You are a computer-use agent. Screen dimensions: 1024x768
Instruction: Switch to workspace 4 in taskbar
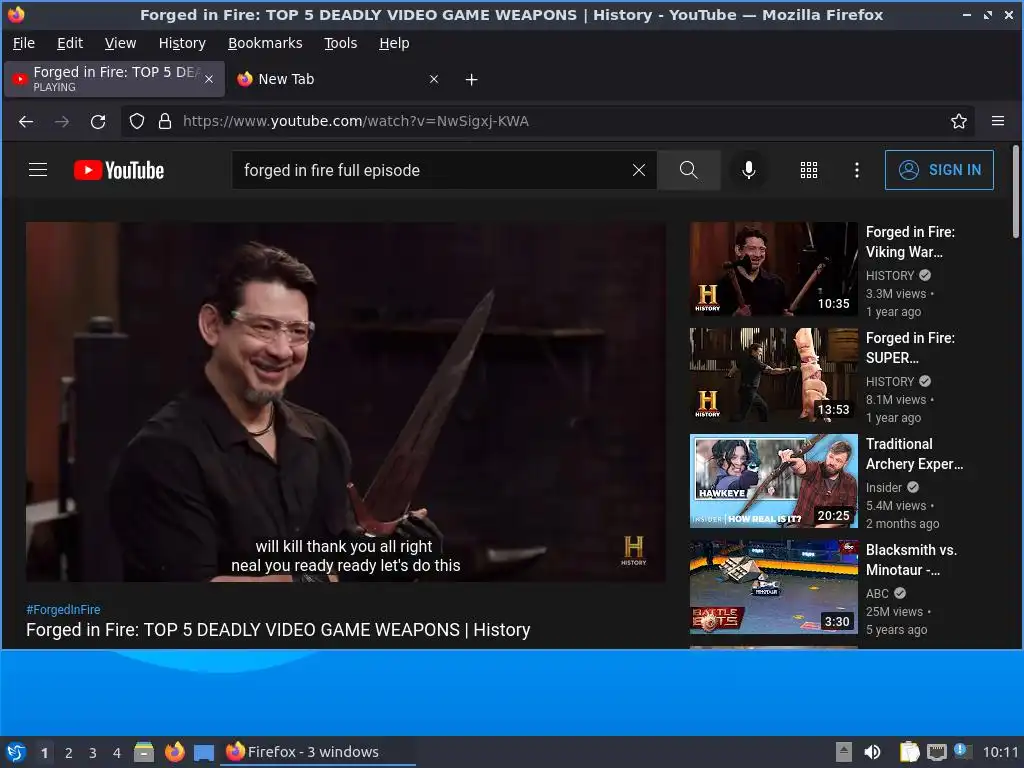[117, 753]
